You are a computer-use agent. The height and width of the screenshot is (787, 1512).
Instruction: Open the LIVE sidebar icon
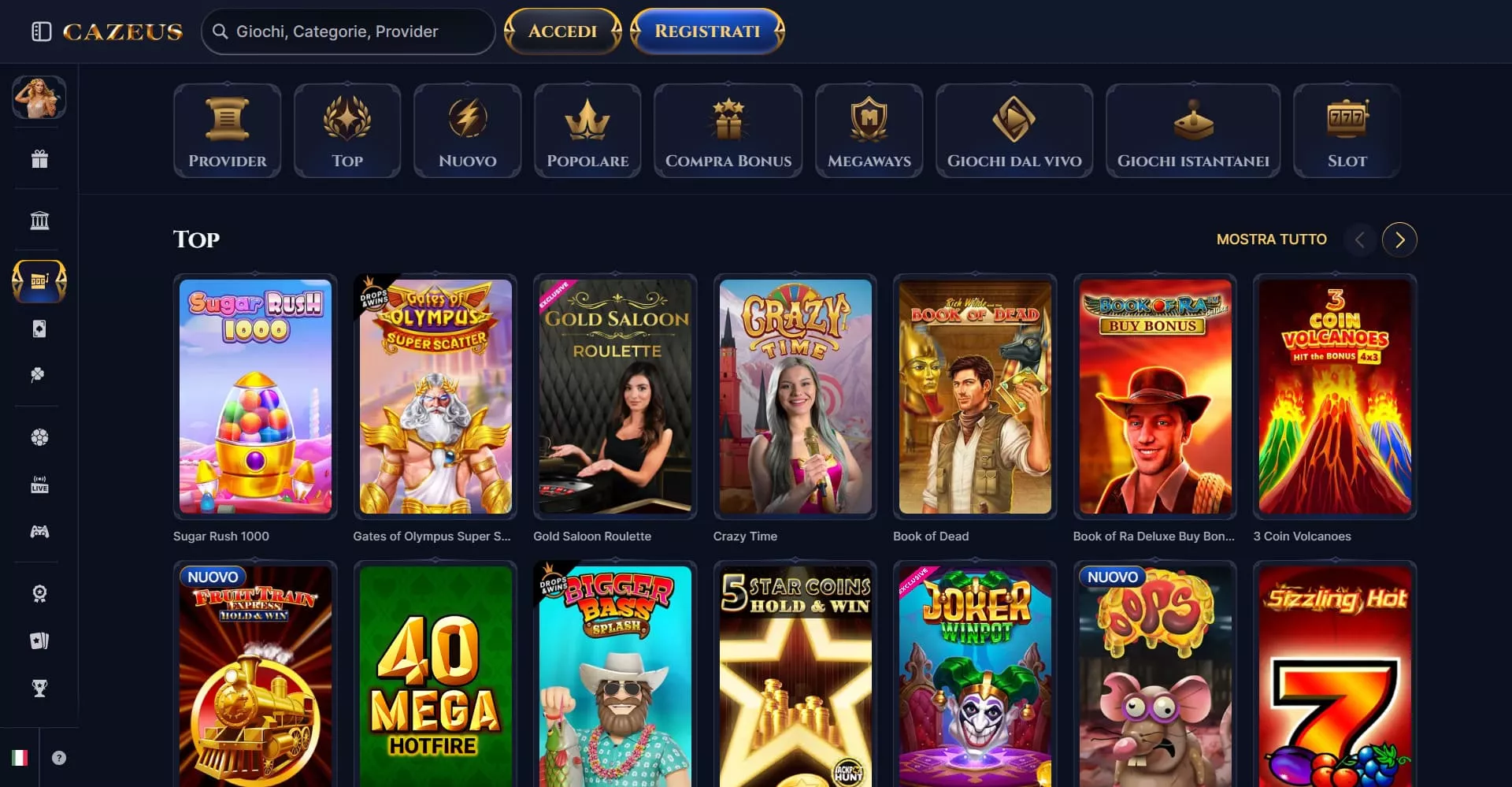pos(39,484)
